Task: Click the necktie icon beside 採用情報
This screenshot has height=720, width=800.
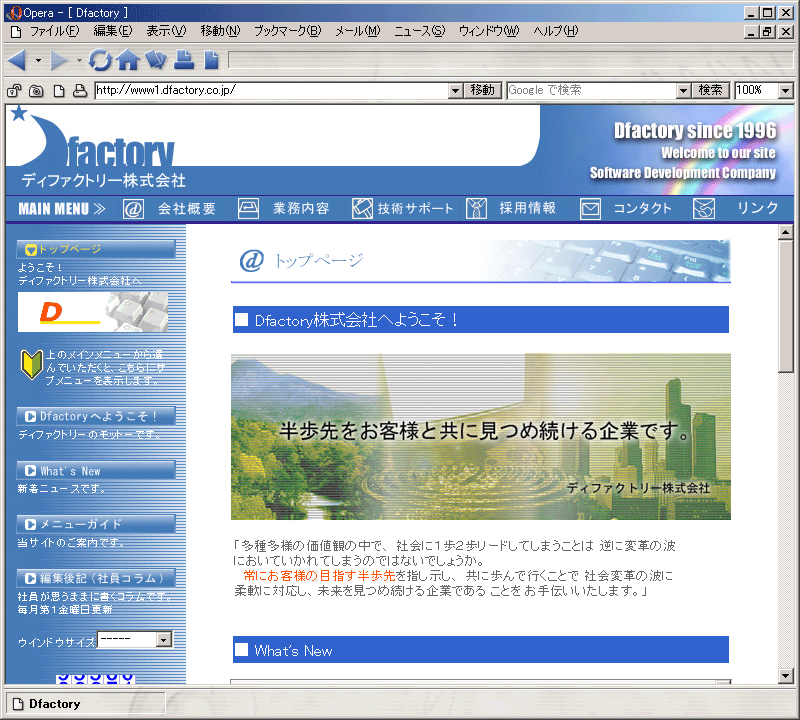Action: coord(477,209)
